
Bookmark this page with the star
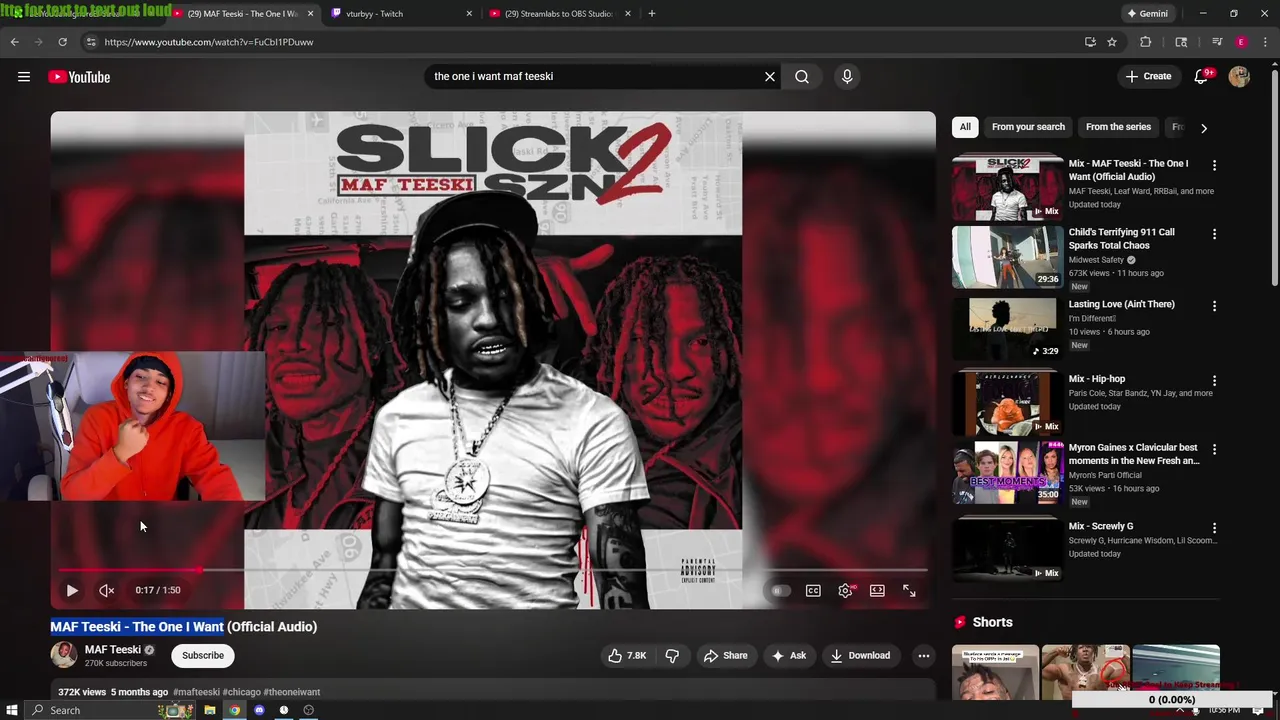click(1112, 42)
